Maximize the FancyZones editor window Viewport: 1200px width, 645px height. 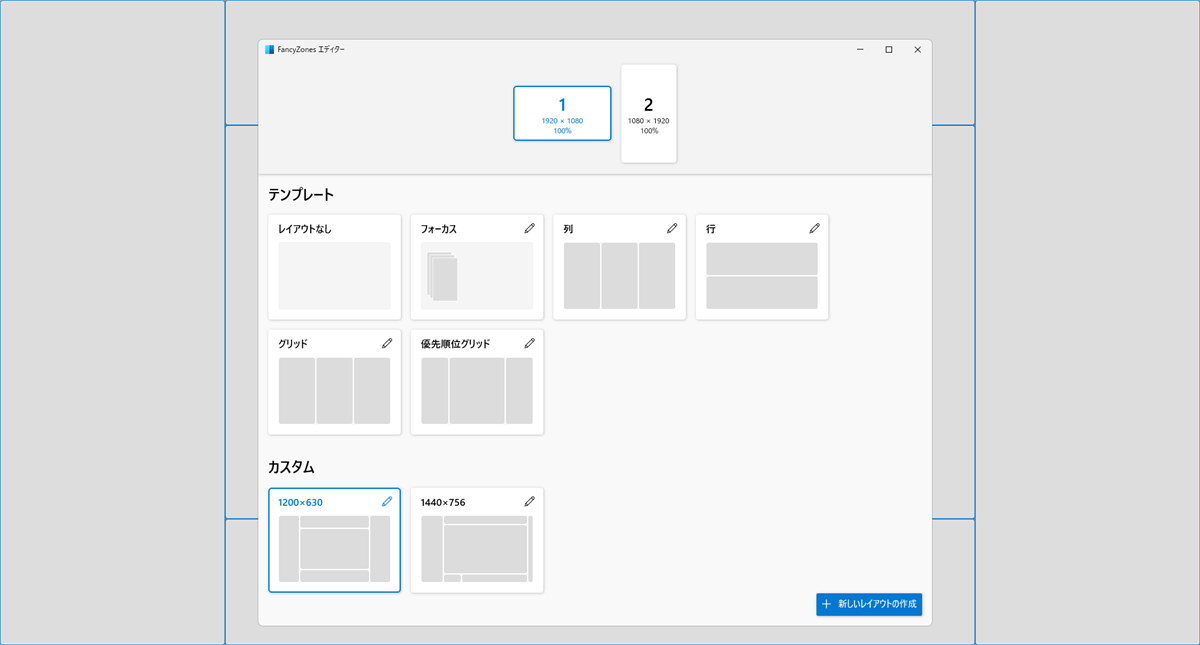coord(888,49)
